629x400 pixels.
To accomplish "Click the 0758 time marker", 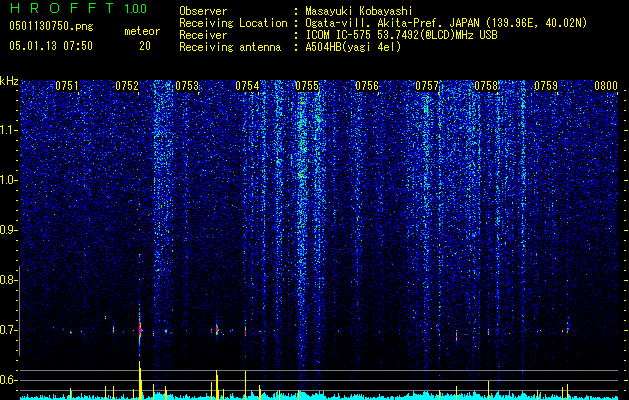I will (x=486, y=86).
